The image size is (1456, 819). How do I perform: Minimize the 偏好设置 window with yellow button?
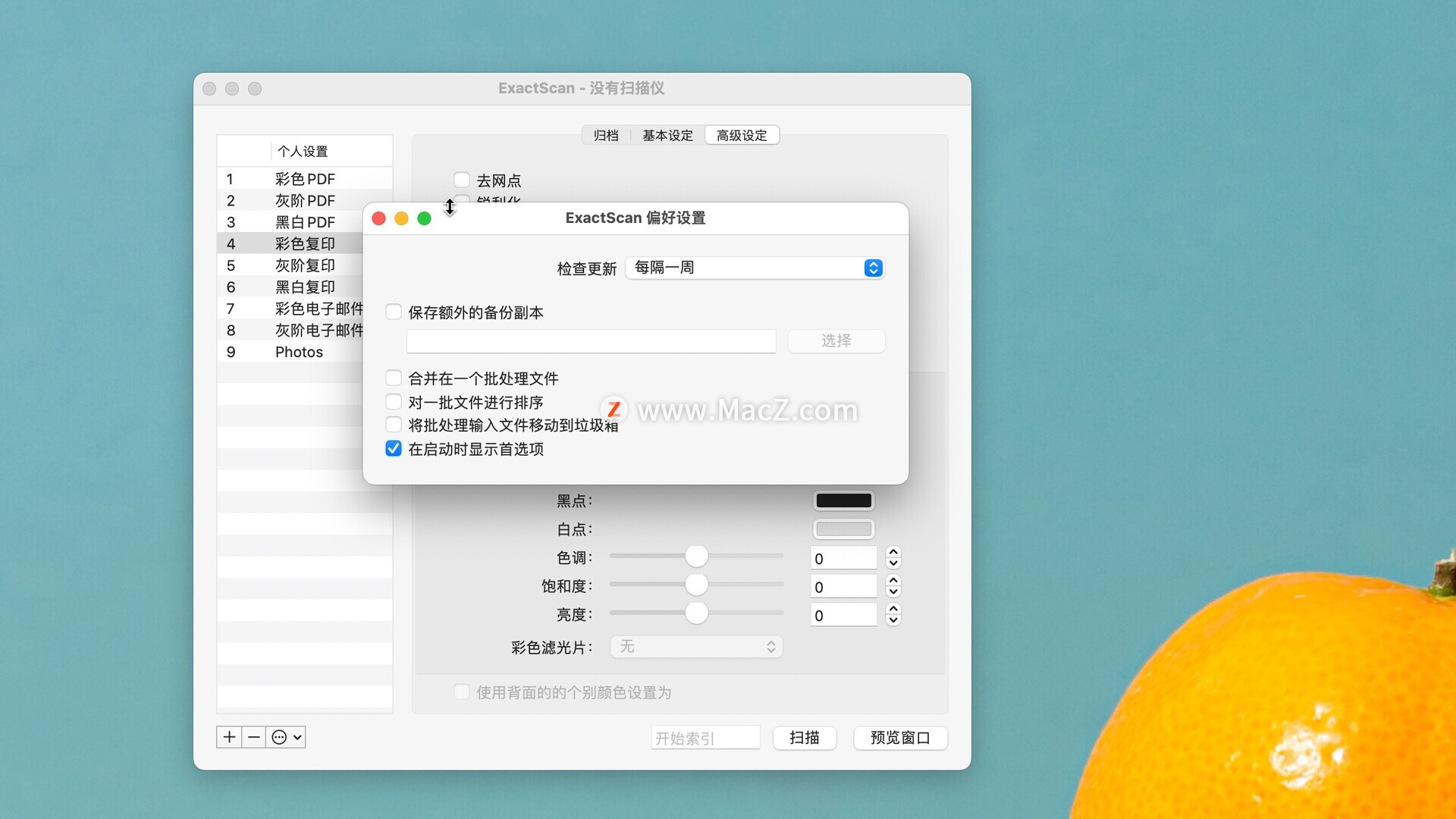[402, 218]
